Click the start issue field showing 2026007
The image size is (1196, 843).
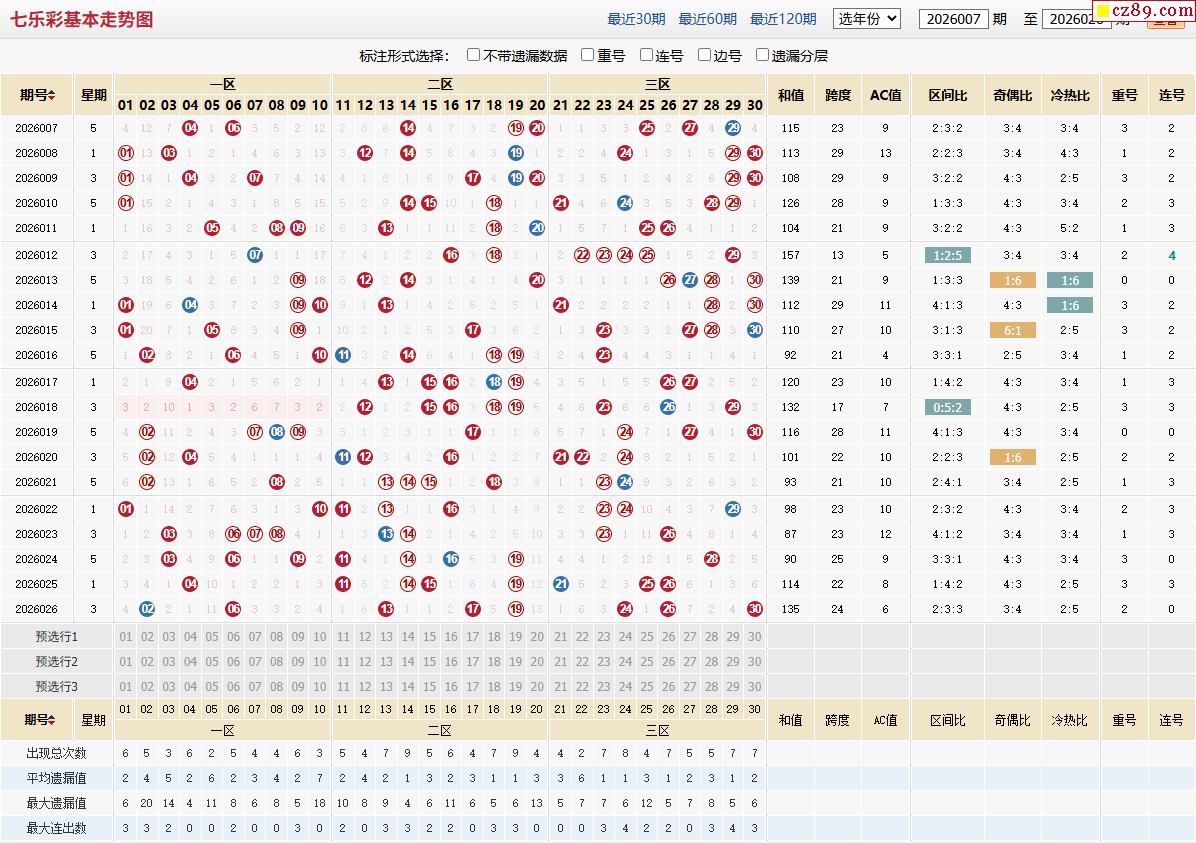(x=953, y=19)
